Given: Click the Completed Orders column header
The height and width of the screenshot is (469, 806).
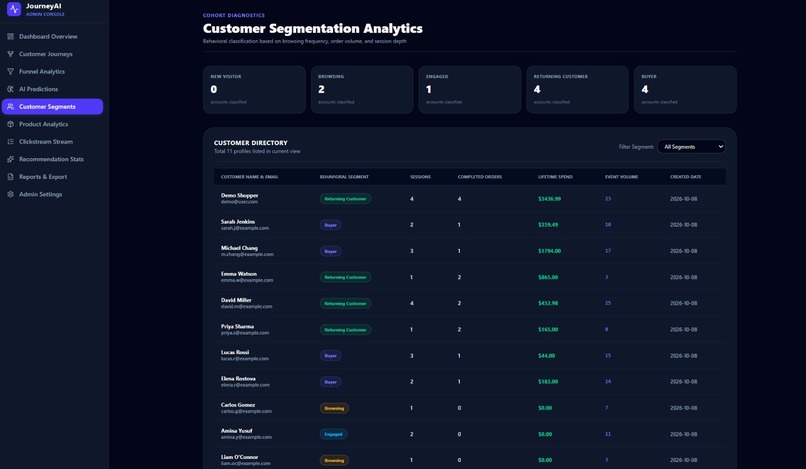Looking at the screenshot, I should [x=480, y=177].
